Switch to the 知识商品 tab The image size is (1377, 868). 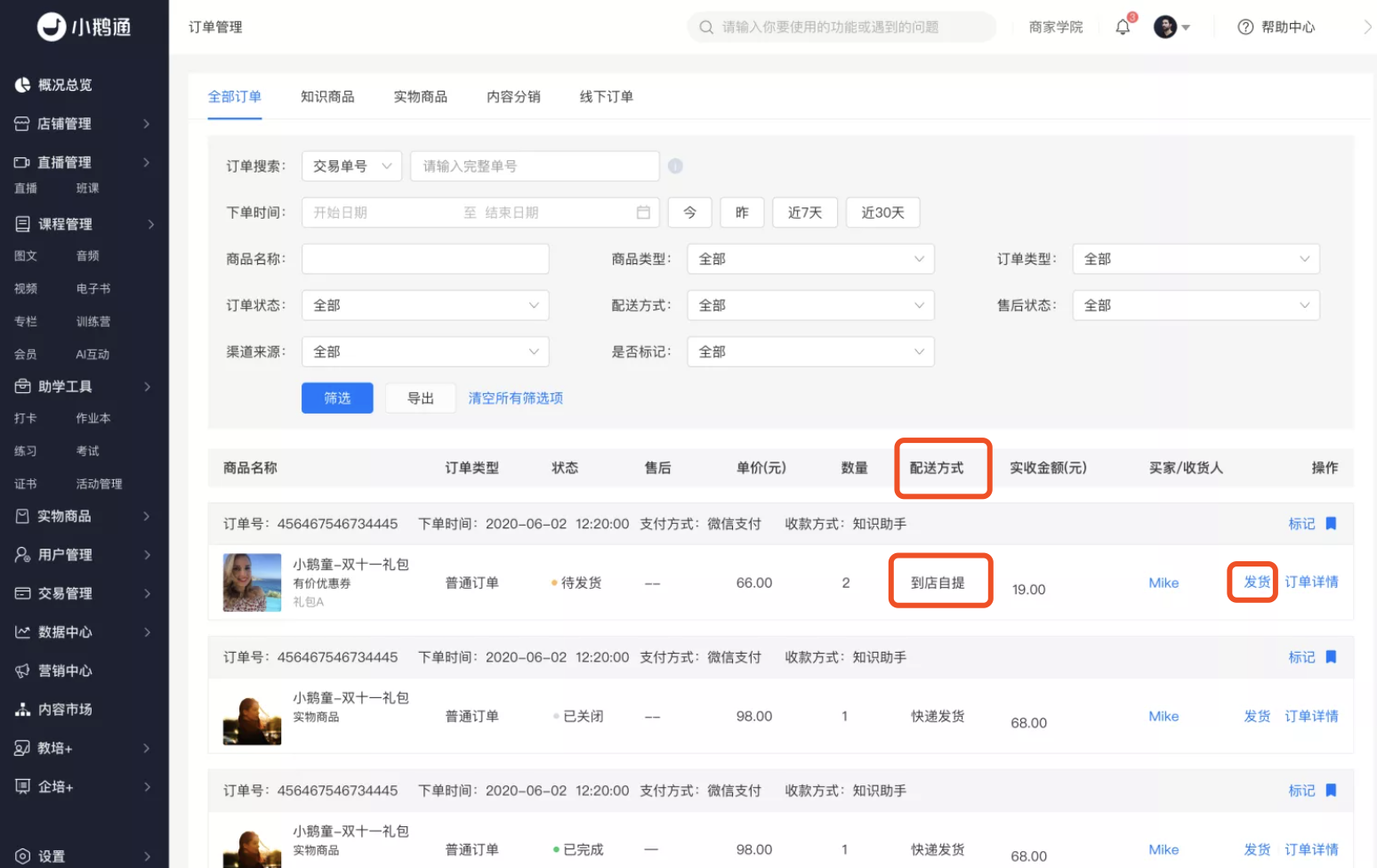327,96
